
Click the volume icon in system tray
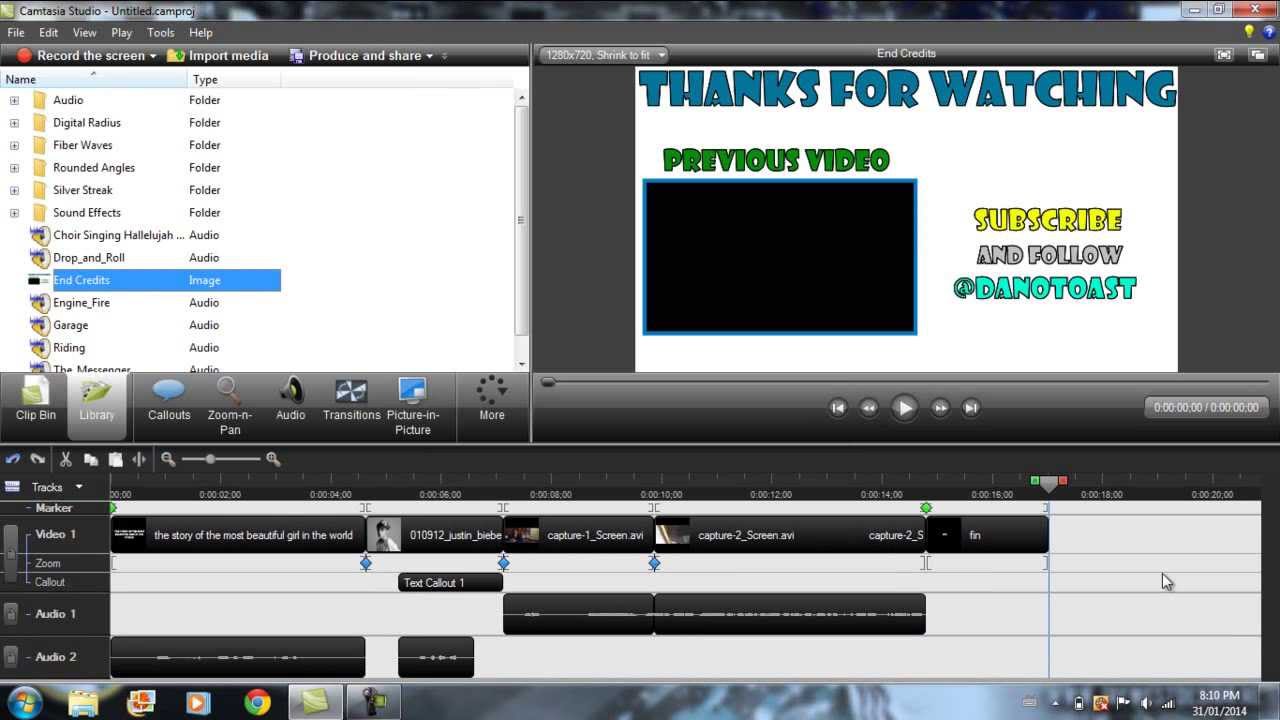[x=1146, y=703]
